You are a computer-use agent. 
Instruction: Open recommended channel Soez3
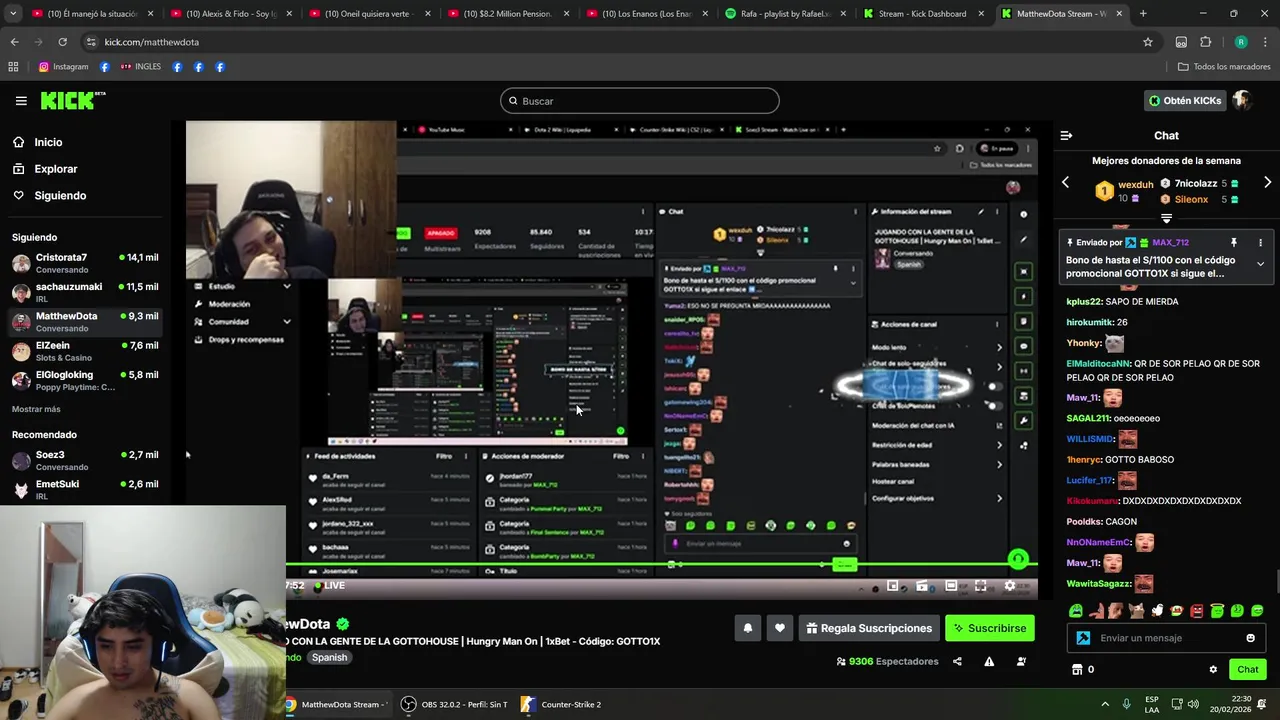click(84, 460)
